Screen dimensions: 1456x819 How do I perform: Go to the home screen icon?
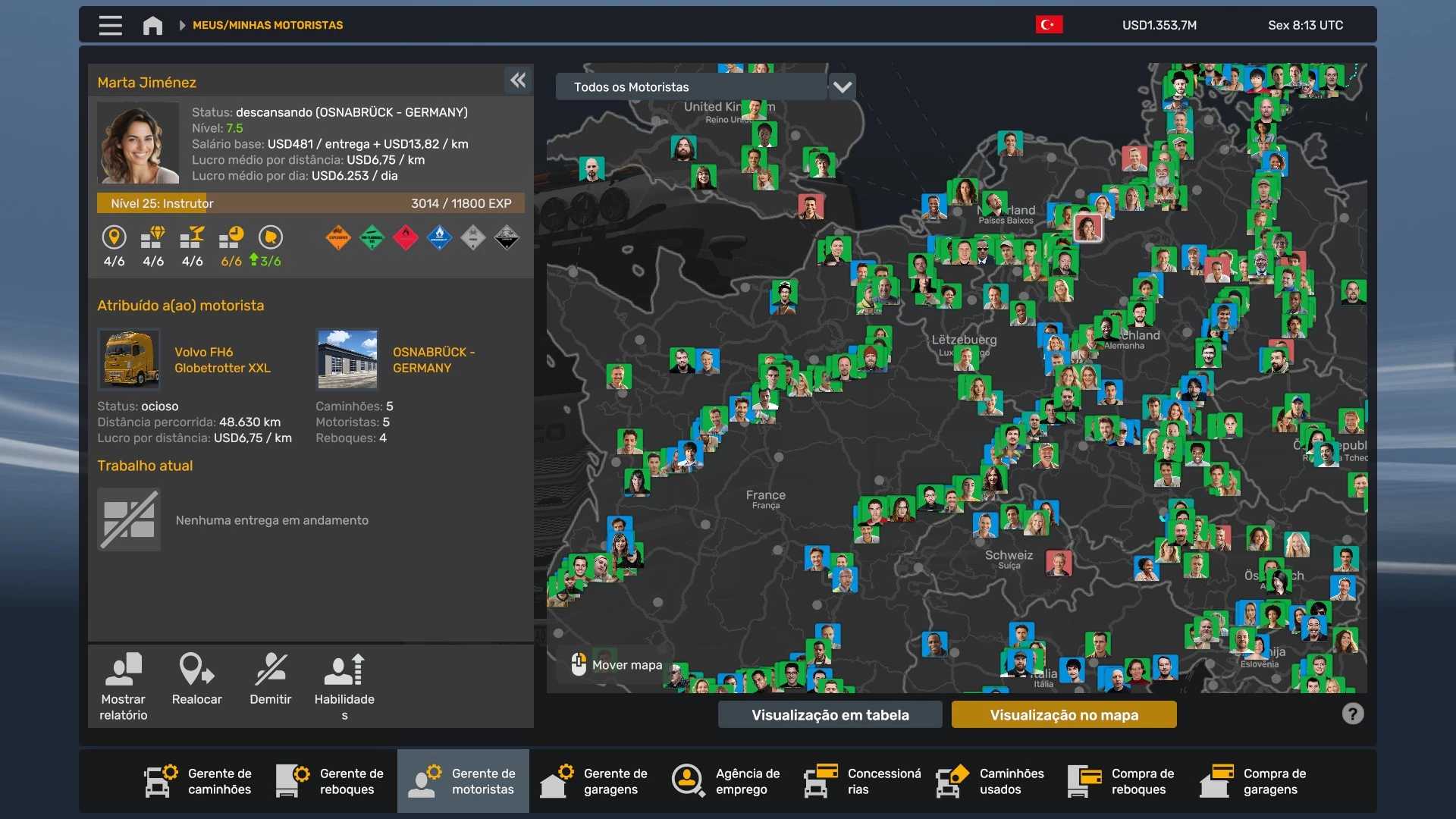pyautogui.click(x=152, y=25)
